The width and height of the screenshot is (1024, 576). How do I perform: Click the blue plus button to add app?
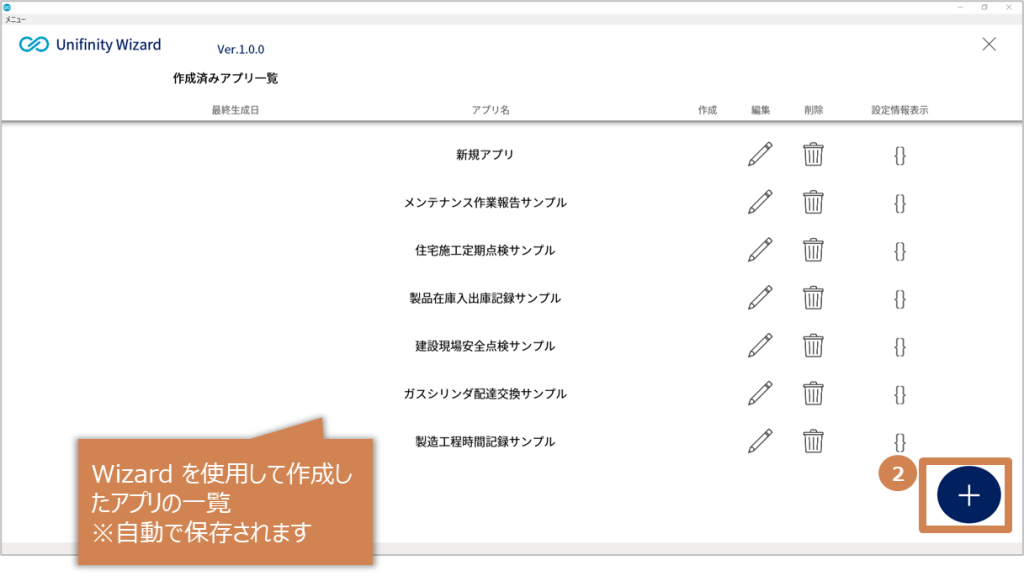pyautogui.click(x=968, y=495)
